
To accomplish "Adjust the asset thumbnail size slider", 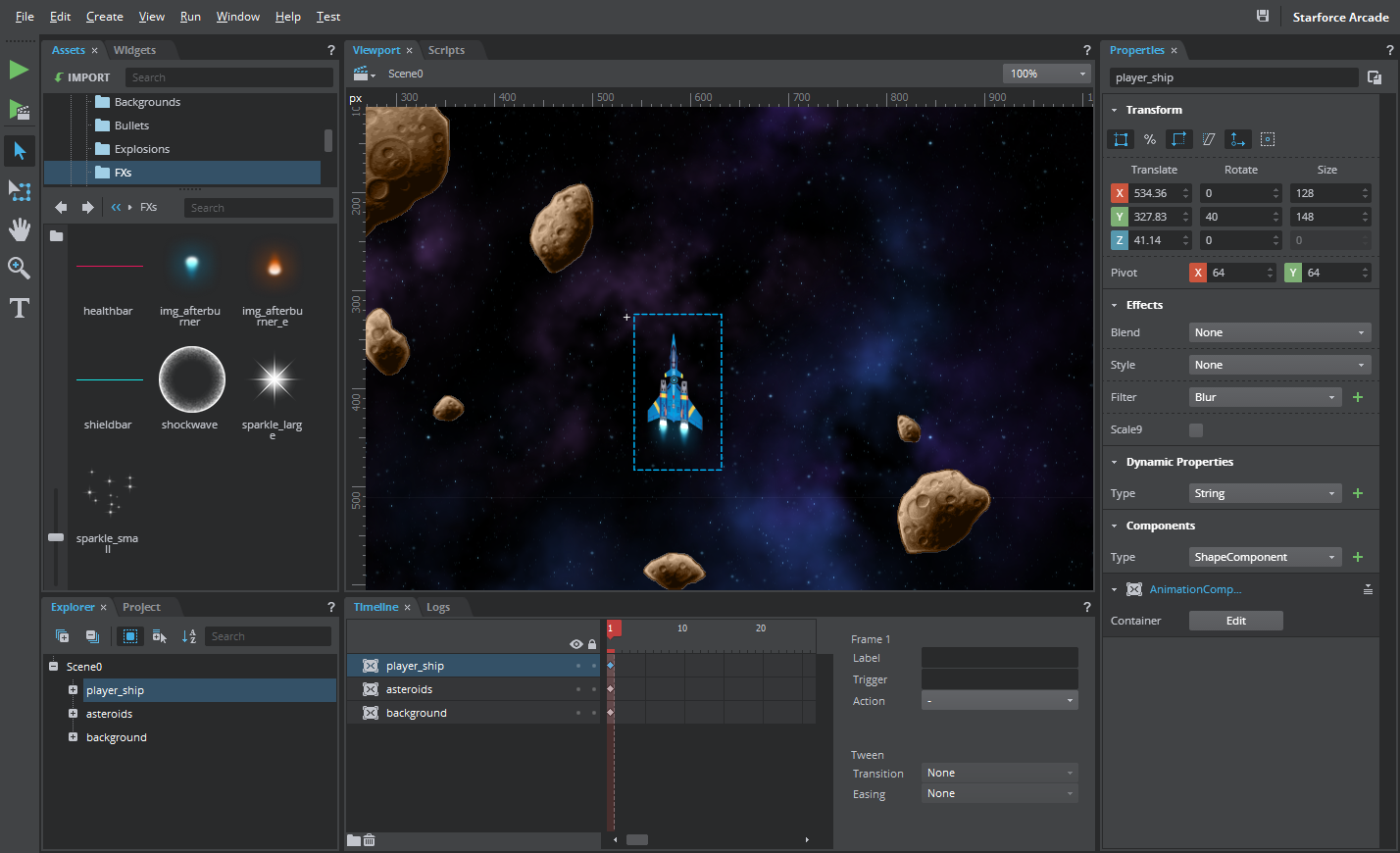I will tap(56, 537).
